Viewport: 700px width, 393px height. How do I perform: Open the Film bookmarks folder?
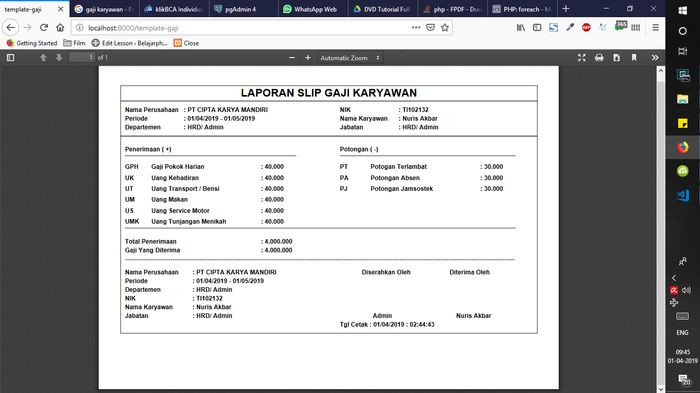pos(74,43)
